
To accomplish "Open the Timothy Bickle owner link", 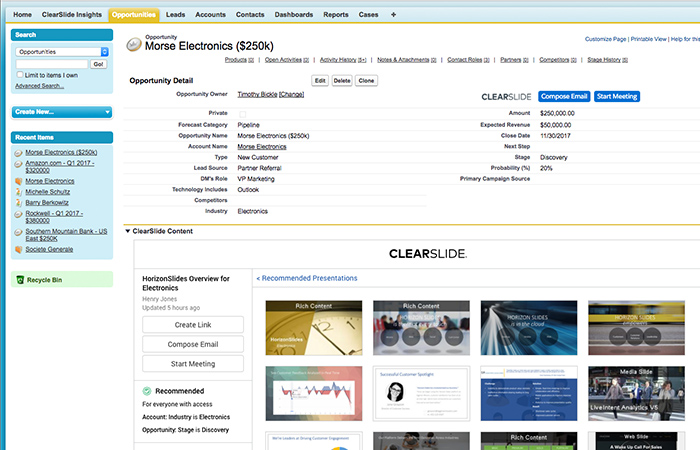I will [x=257, y=95].
